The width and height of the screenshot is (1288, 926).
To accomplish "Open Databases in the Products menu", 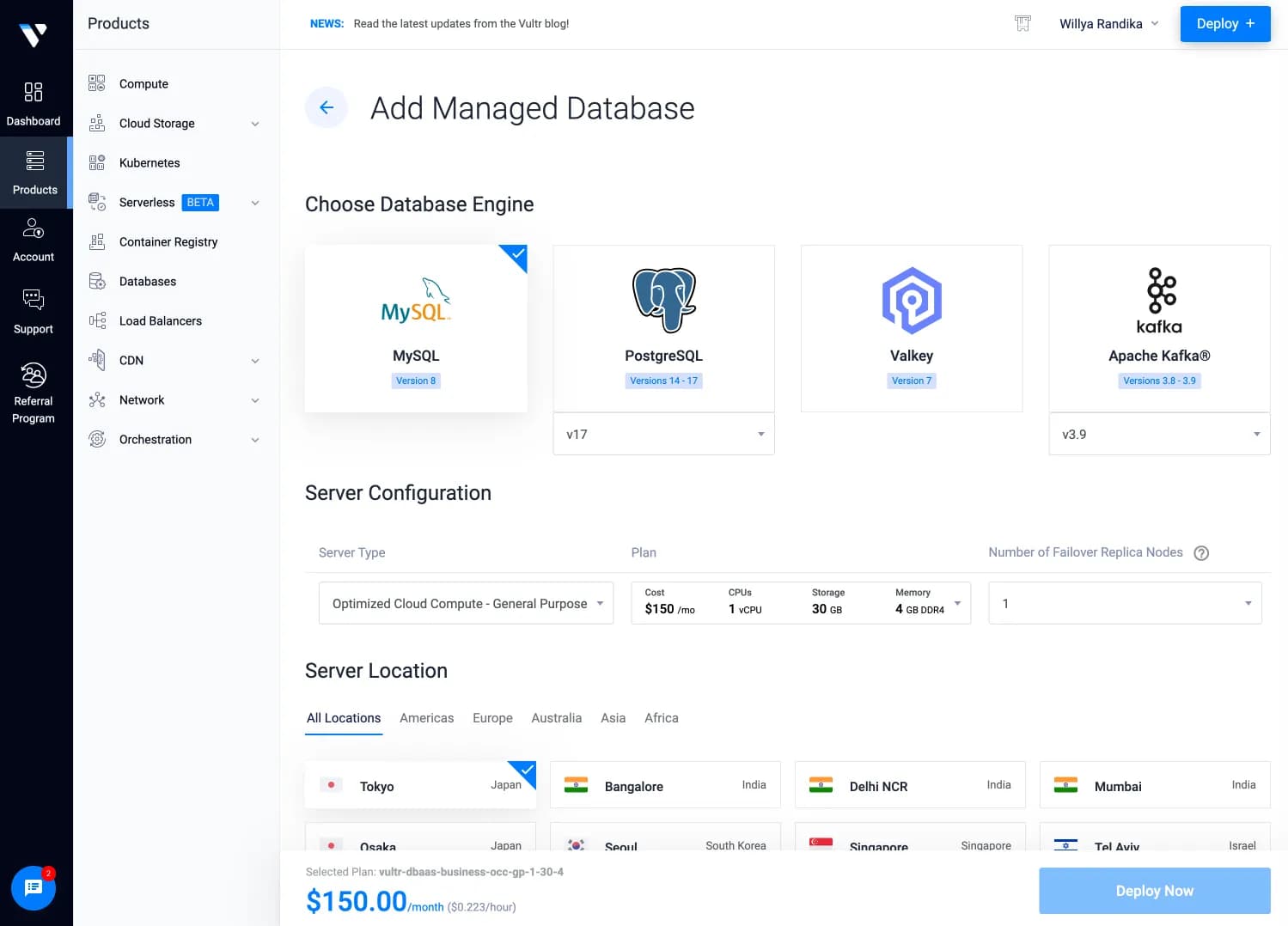I will [x=148, y=282].
